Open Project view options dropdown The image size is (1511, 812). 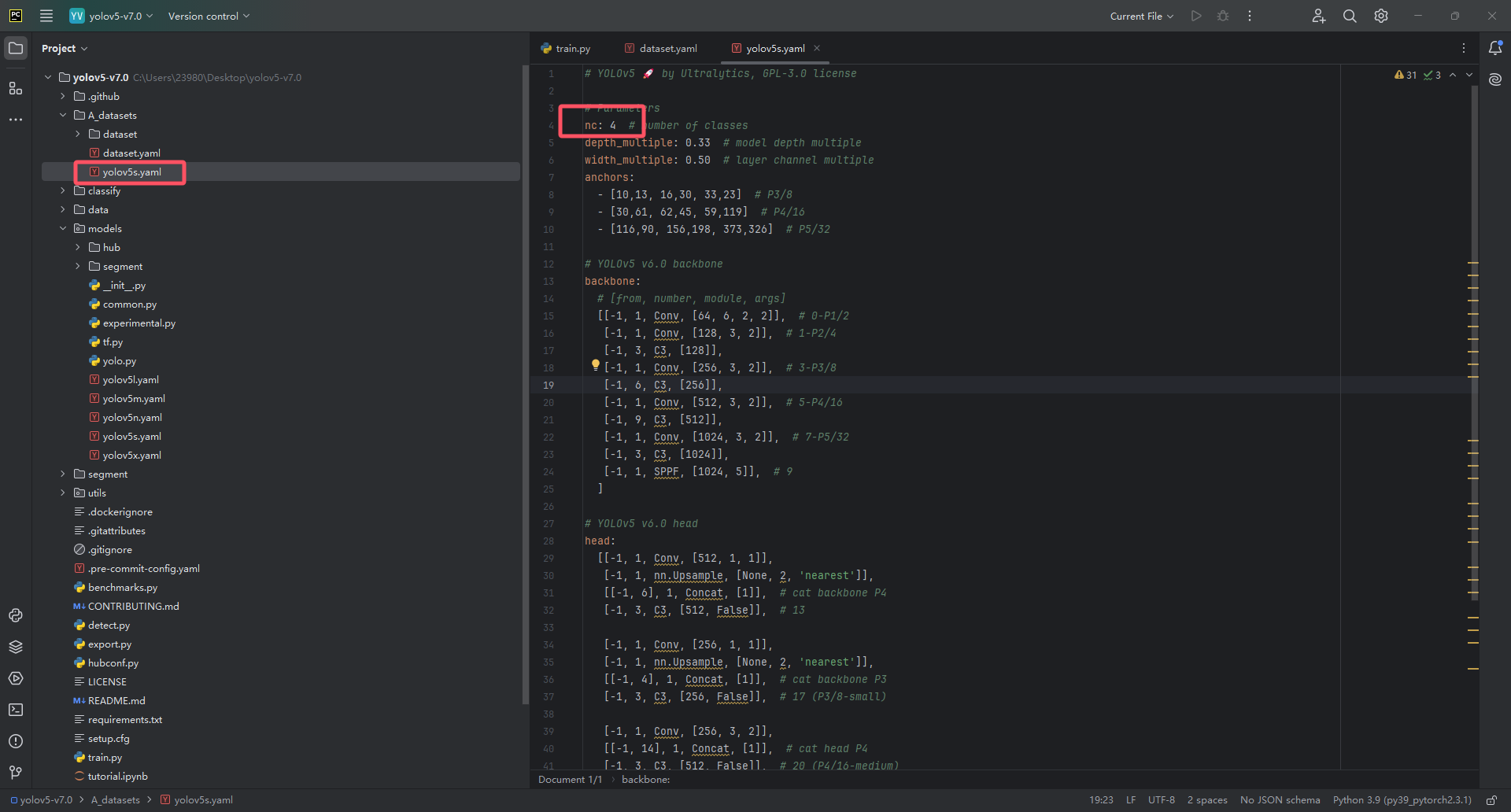coord(65,48)
